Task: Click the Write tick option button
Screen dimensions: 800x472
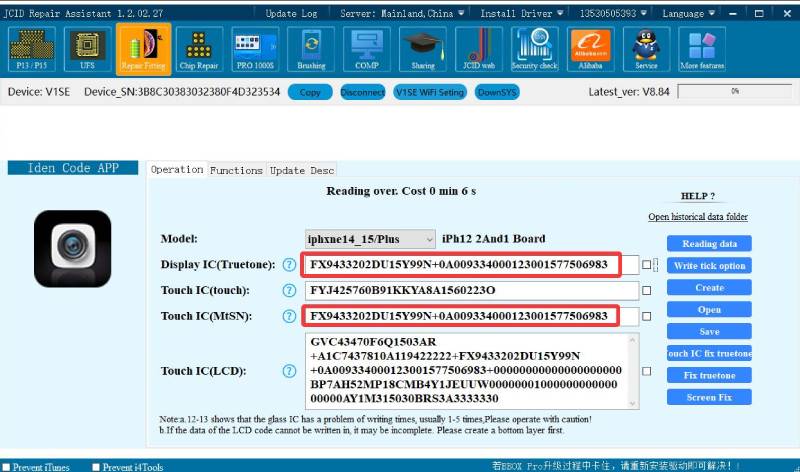Action: tap(709, 265)
